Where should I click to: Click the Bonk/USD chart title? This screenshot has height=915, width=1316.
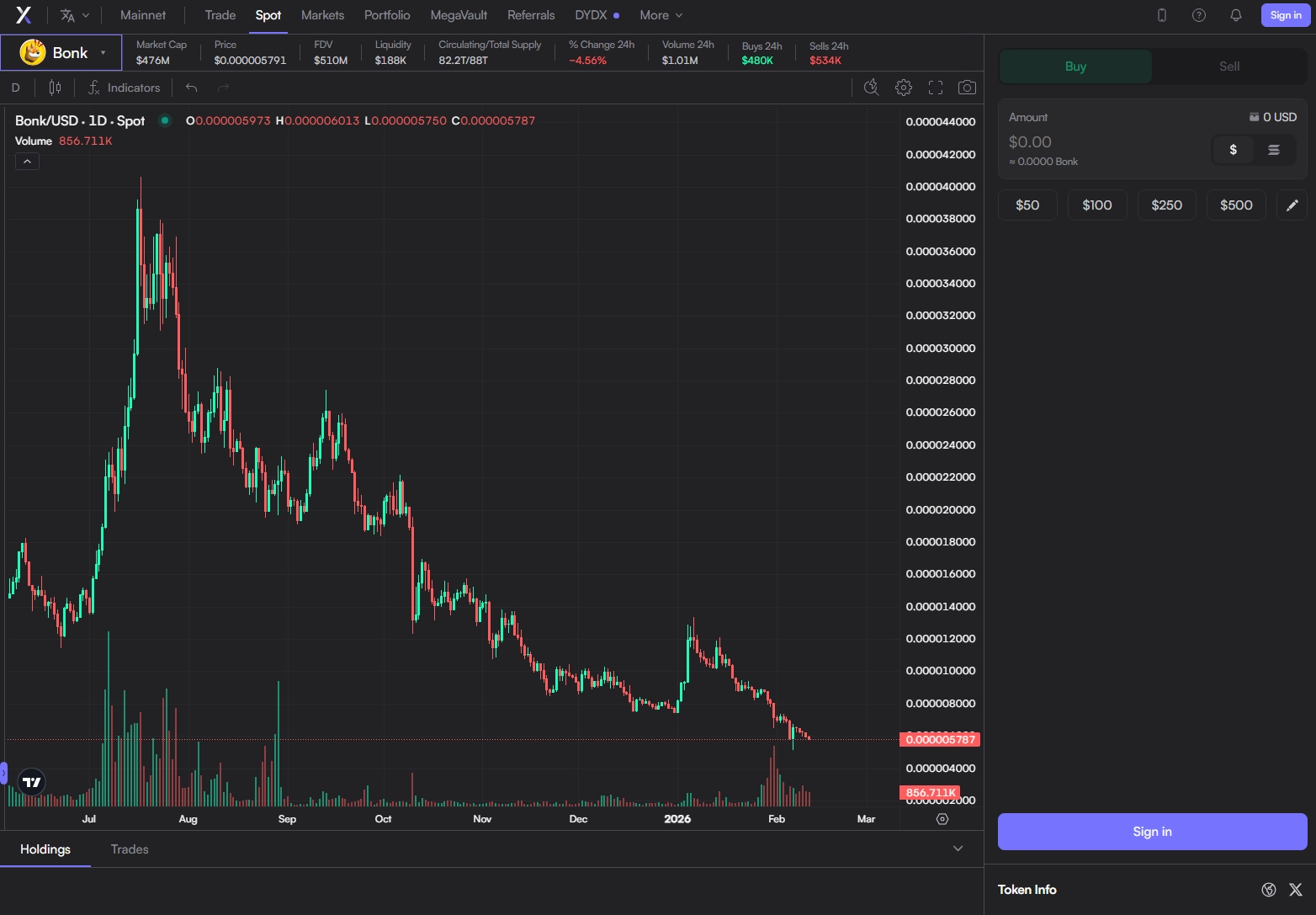point(80,120)
